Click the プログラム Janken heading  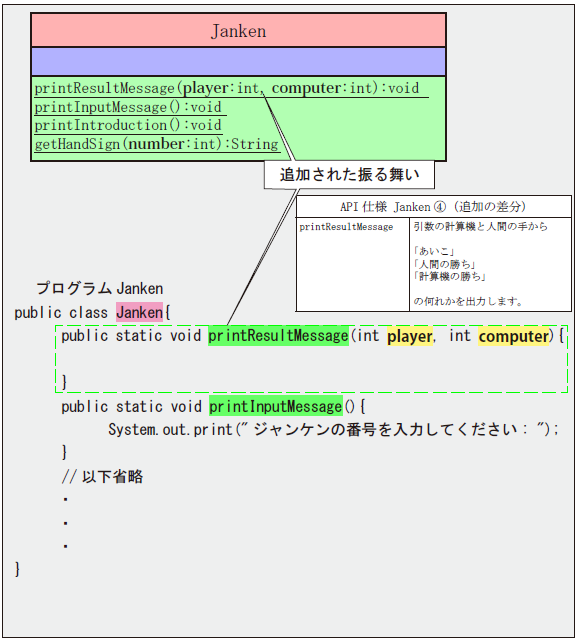tap(100, 289)
